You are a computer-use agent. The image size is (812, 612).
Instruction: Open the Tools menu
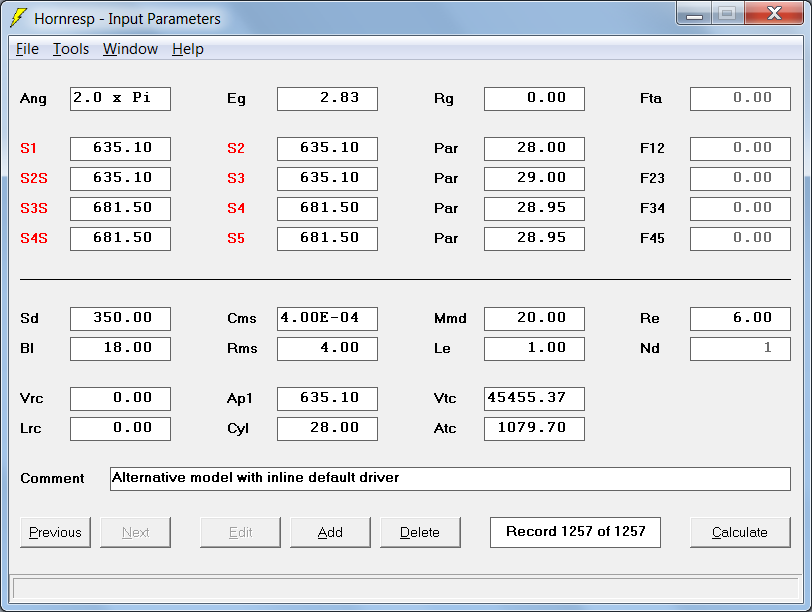pos(71,49)
